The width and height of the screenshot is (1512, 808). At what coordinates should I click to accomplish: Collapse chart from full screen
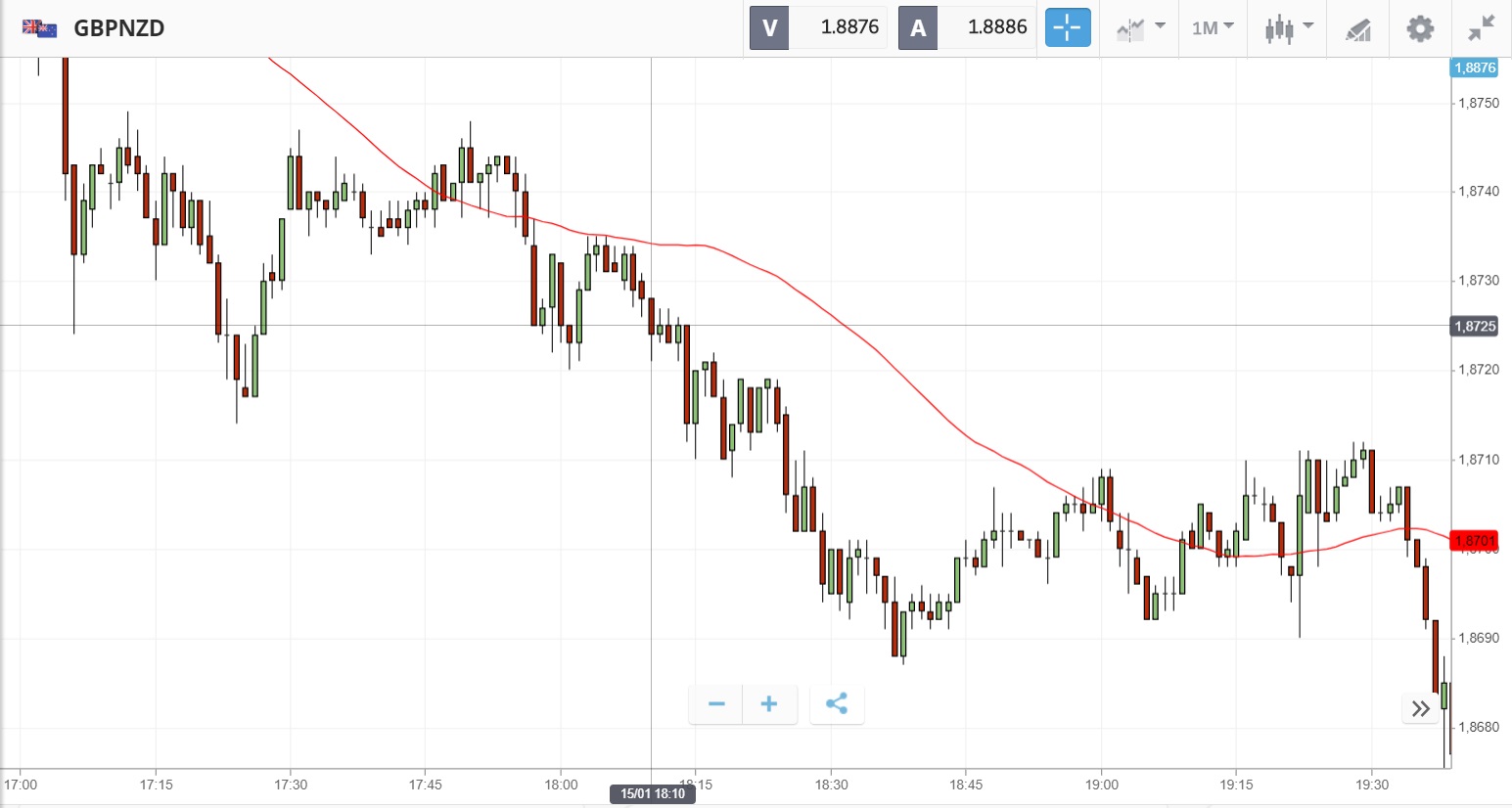click(x=1482, y=27)
